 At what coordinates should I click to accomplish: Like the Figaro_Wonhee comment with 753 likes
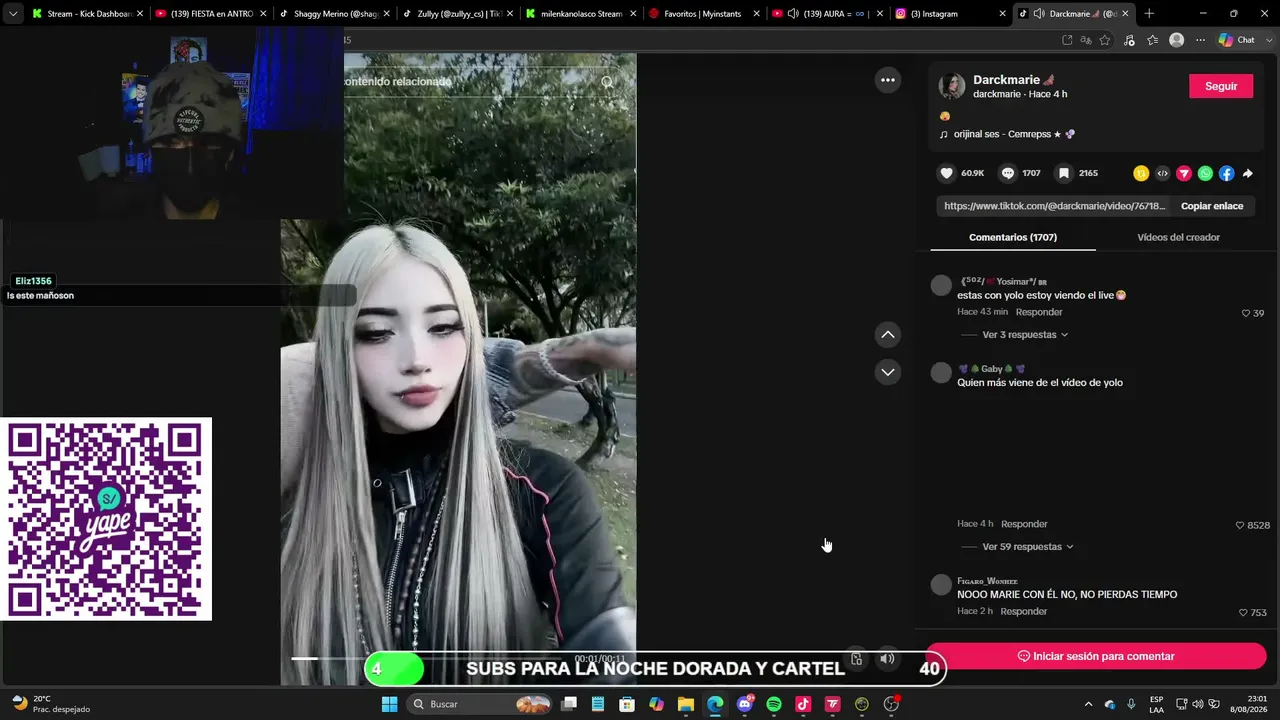point(1243,613)
